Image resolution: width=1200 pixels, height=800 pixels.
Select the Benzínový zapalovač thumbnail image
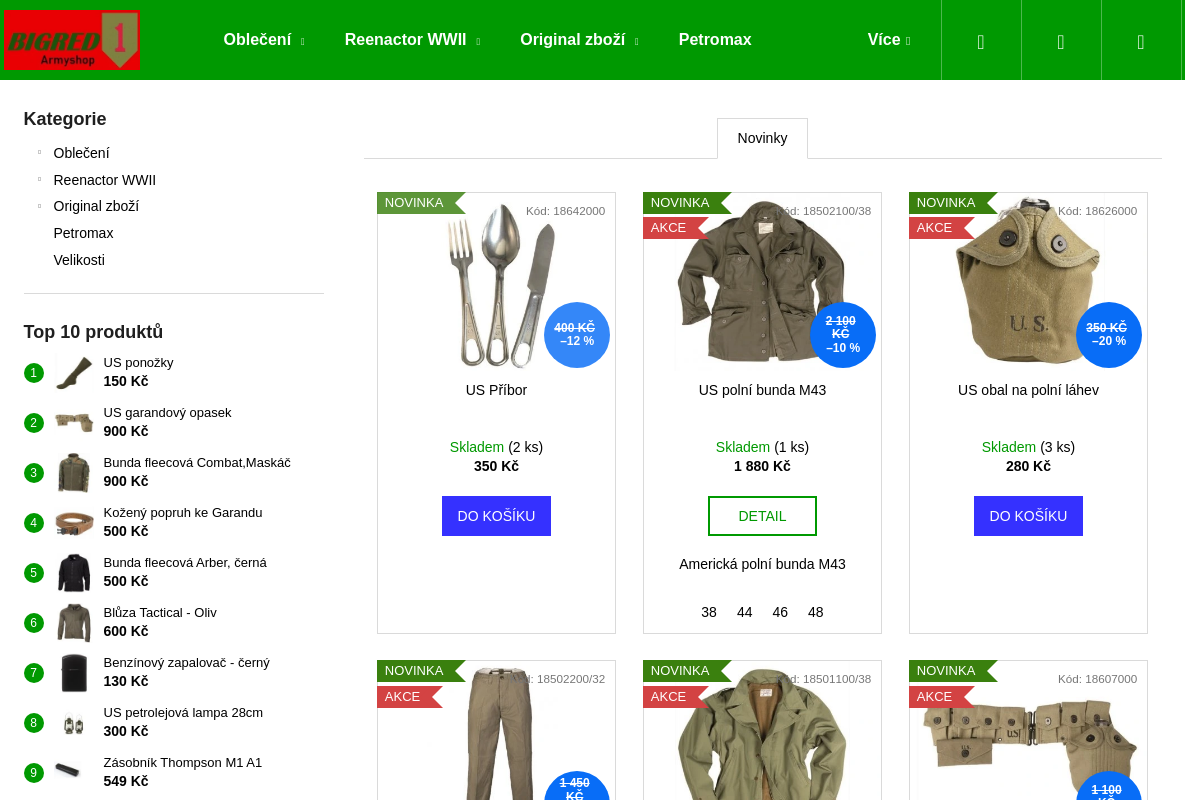73,673
